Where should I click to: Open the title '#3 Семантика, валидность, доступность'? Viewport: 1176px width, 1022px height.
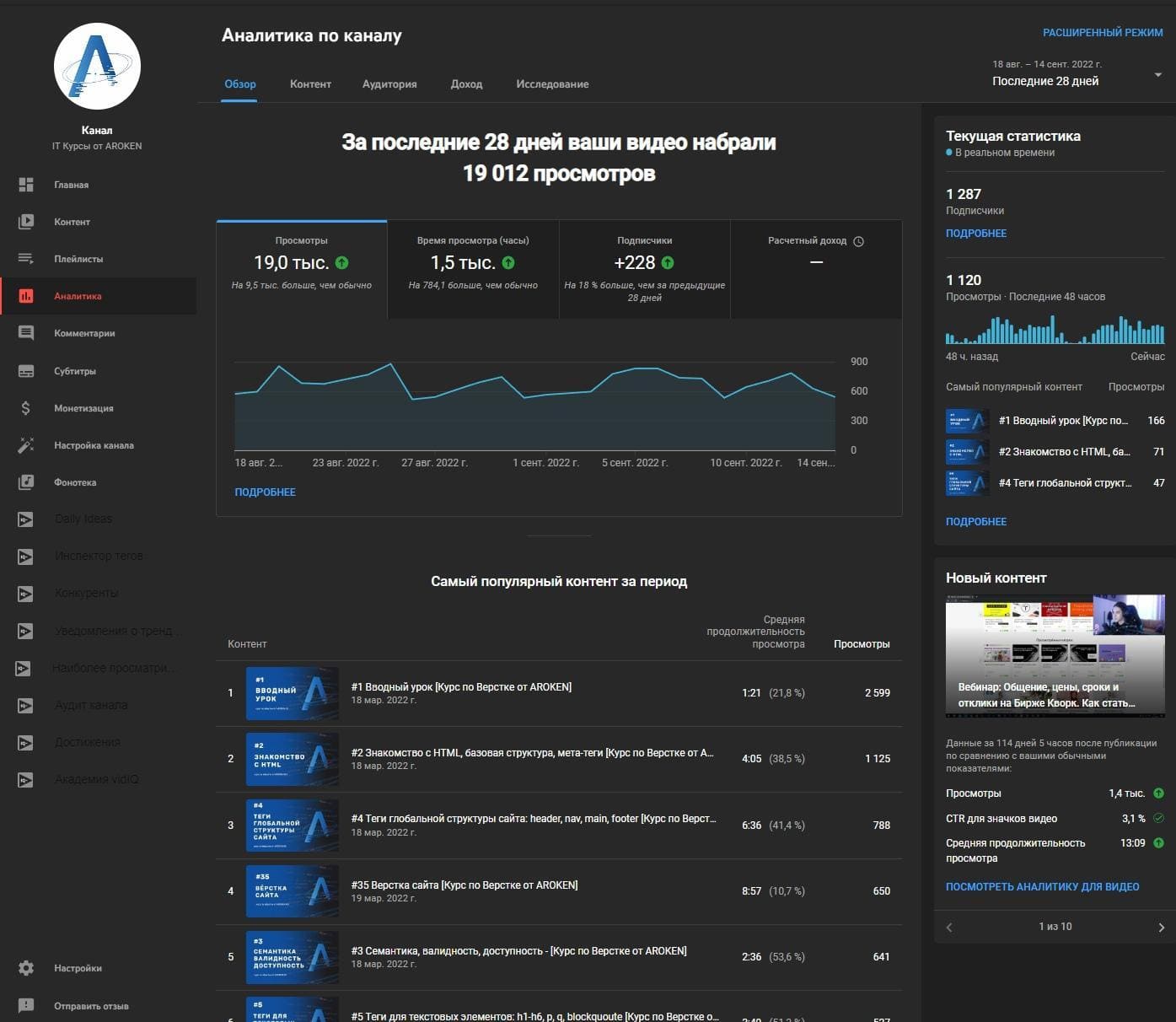[518, 951]
